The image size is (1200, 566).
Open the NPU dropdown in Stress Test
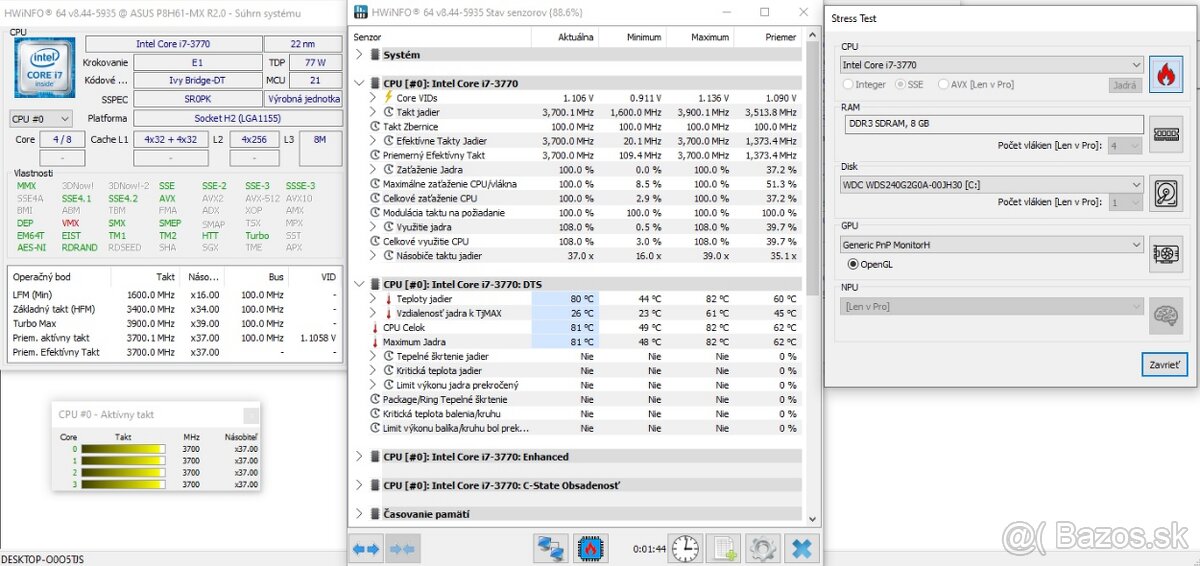pos(991,306)
